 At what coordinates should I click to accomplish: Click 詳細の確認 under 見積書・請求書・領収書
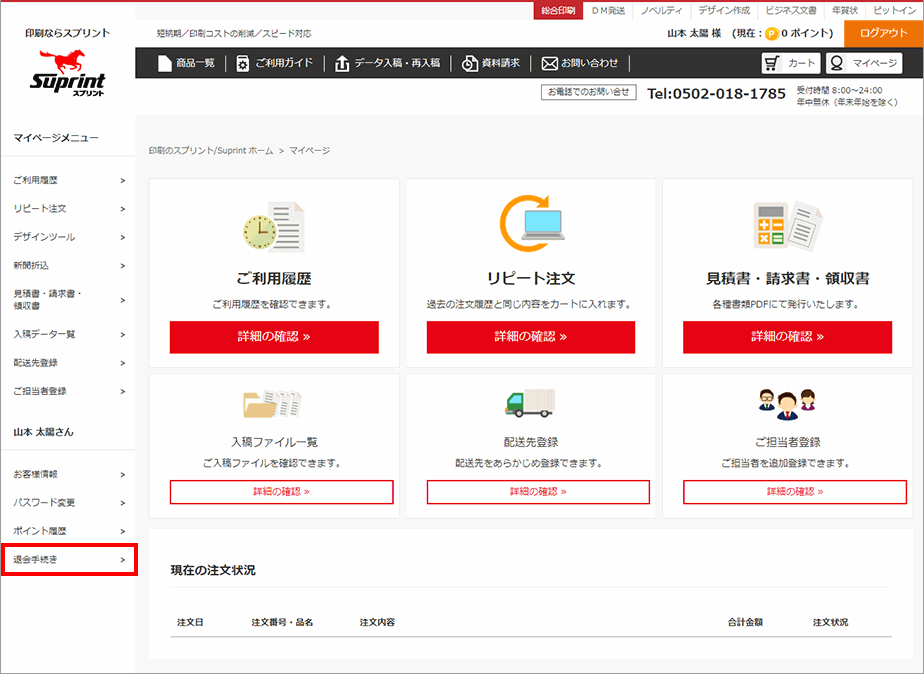(x=787, y=337)
